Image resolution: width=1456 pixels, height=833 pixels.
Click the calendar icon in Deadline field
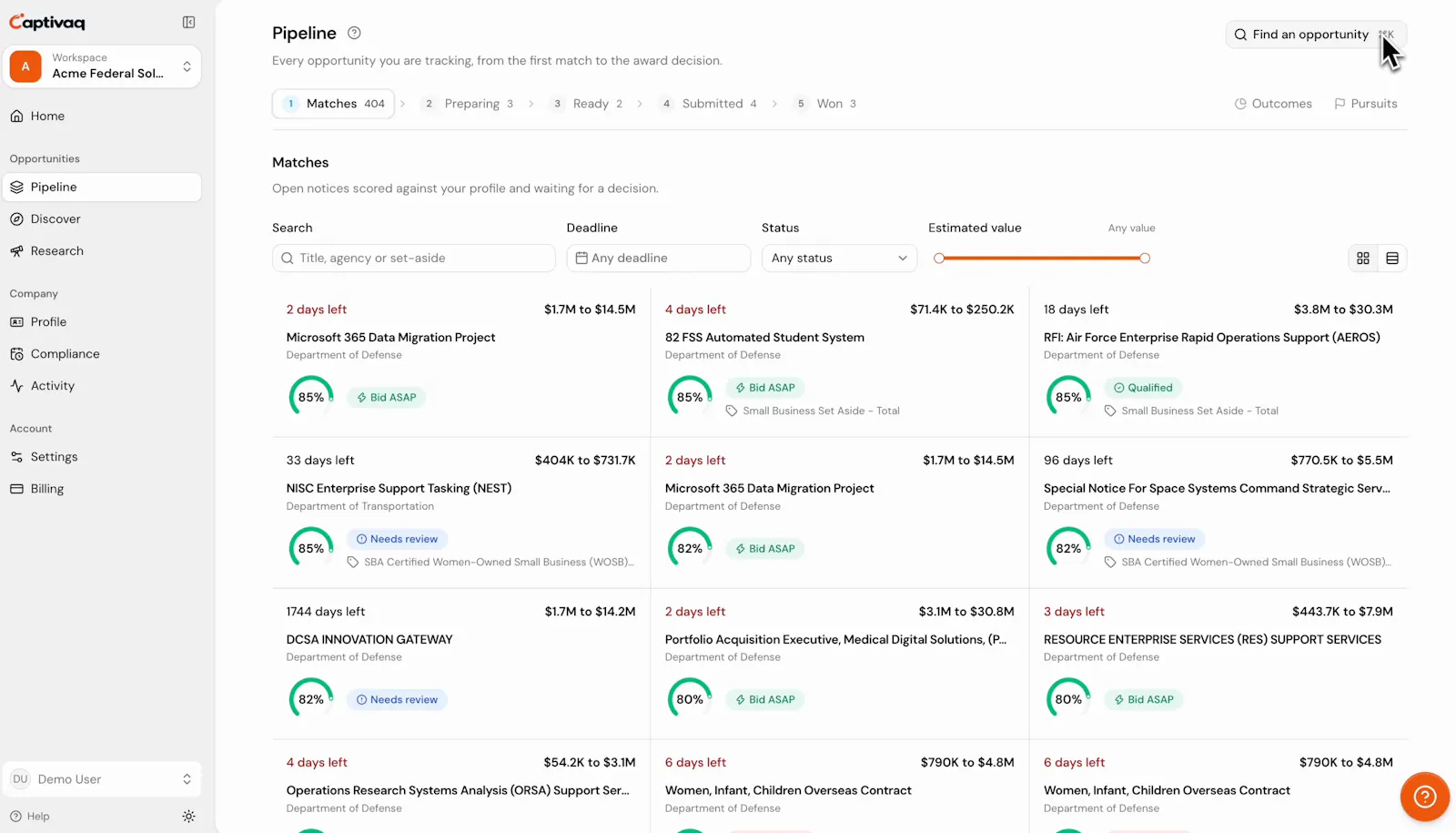coord(581,259)
